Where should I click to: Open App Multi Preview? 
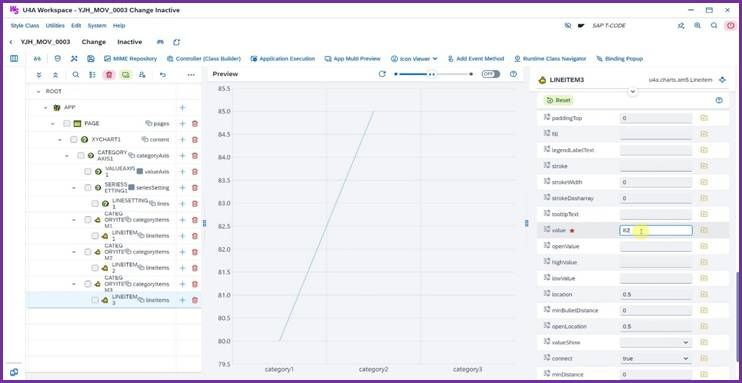[353, 59]
